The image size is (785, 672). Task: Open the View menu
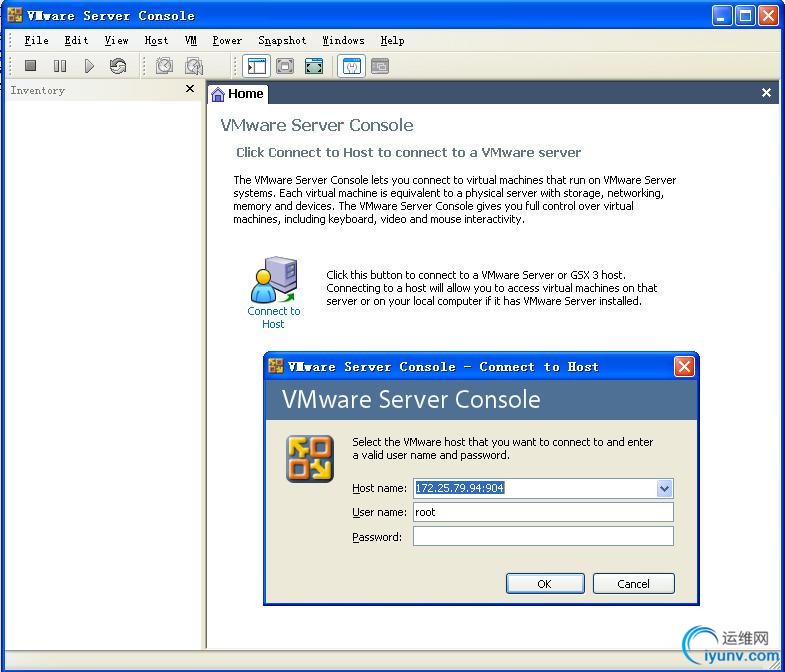click(116, 41)
